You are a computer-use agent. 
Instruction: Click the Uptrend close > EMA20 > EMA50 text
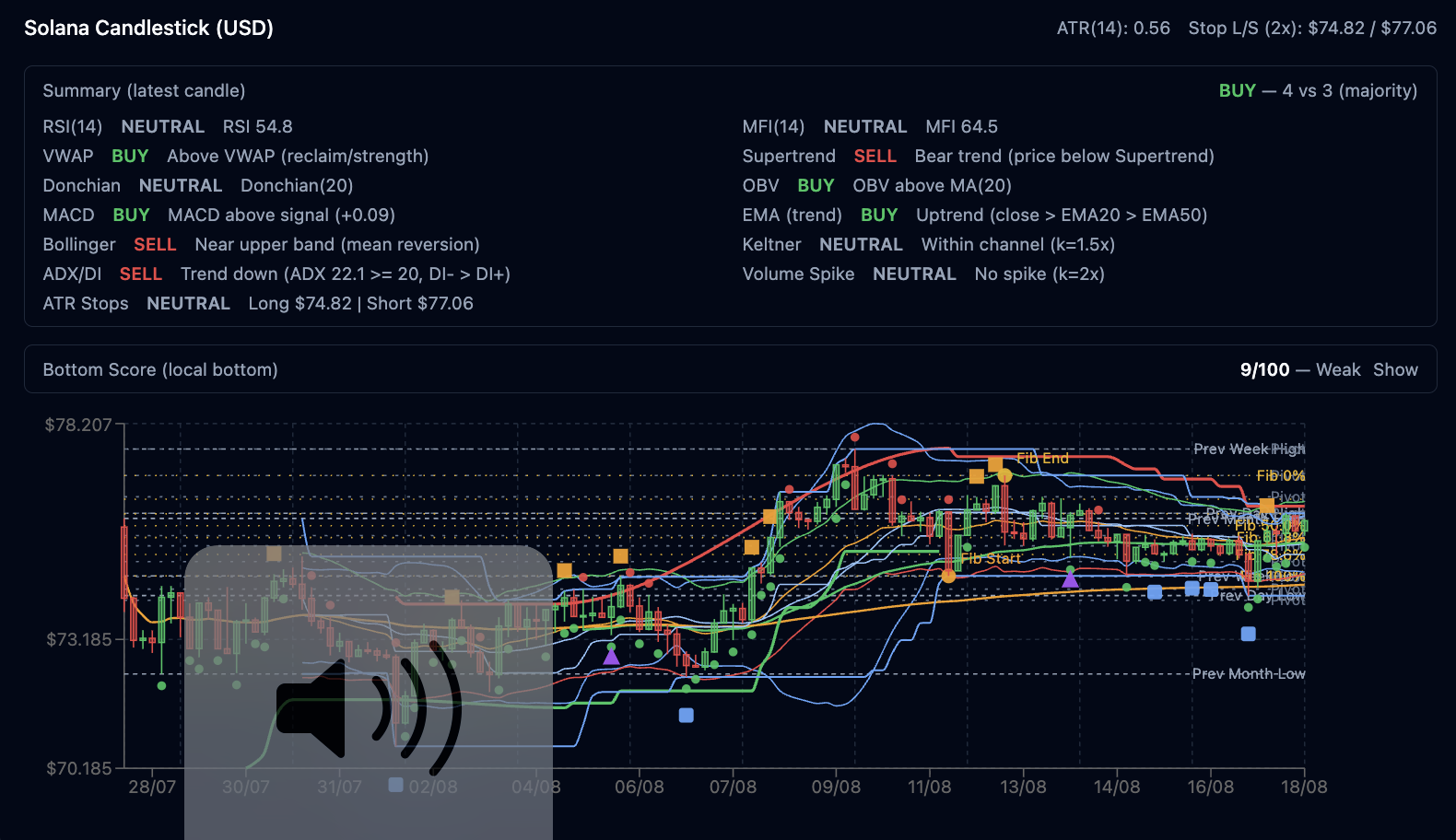[1062, 215]
